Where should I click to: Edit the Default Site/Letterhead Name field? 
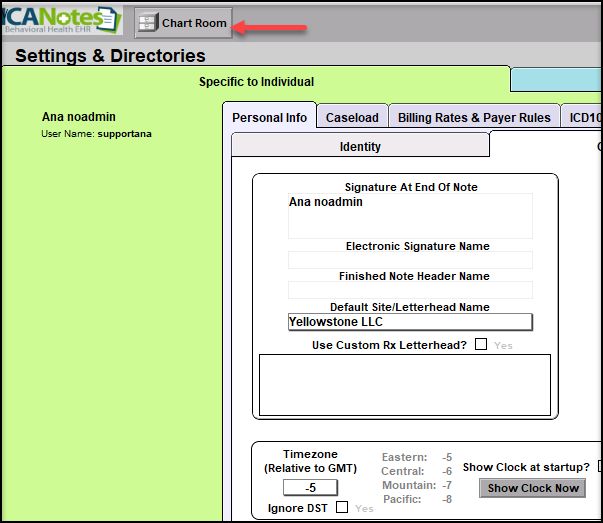tap(410, 322)
